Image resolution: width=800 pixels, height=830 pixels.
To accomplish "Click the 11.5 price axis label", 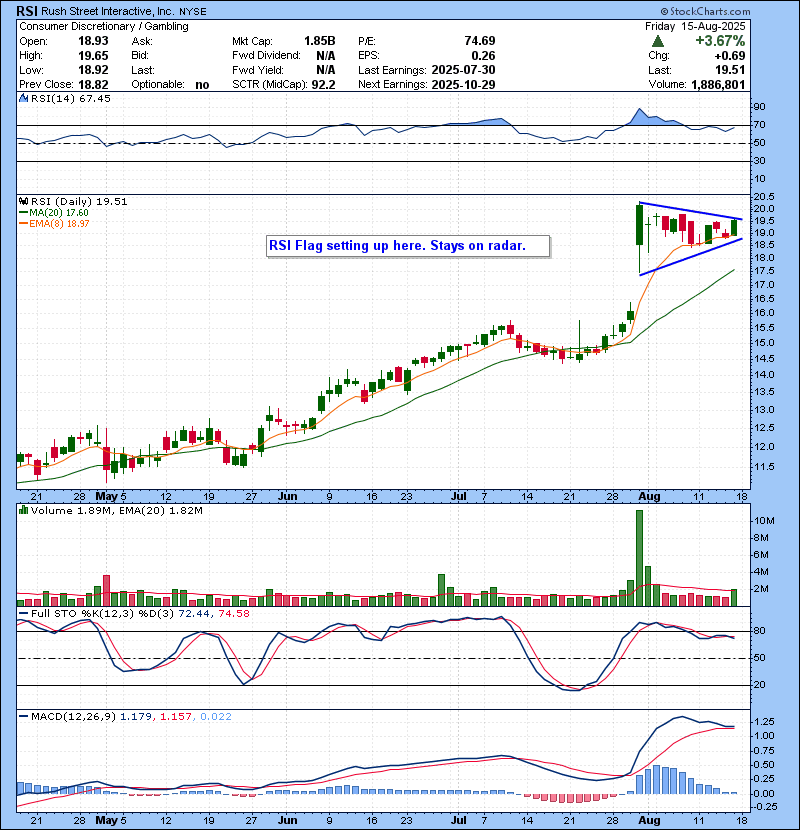I will click(763, 467).
